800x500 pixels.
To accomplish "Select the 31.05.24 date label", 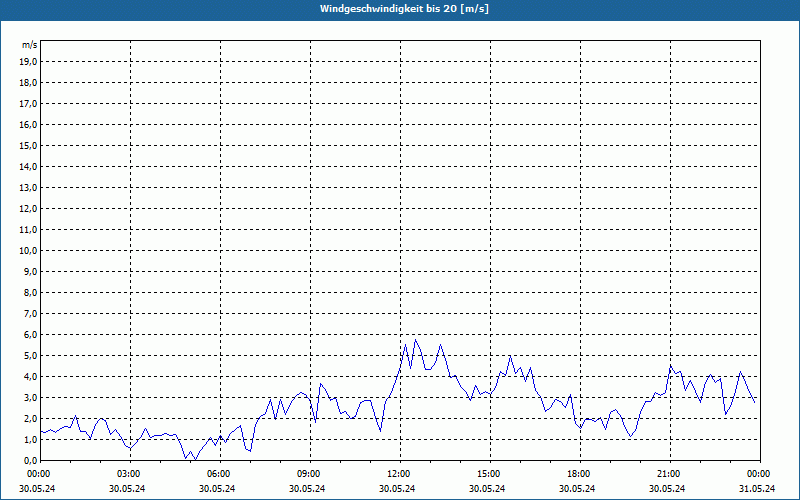I will pos(757,488).
